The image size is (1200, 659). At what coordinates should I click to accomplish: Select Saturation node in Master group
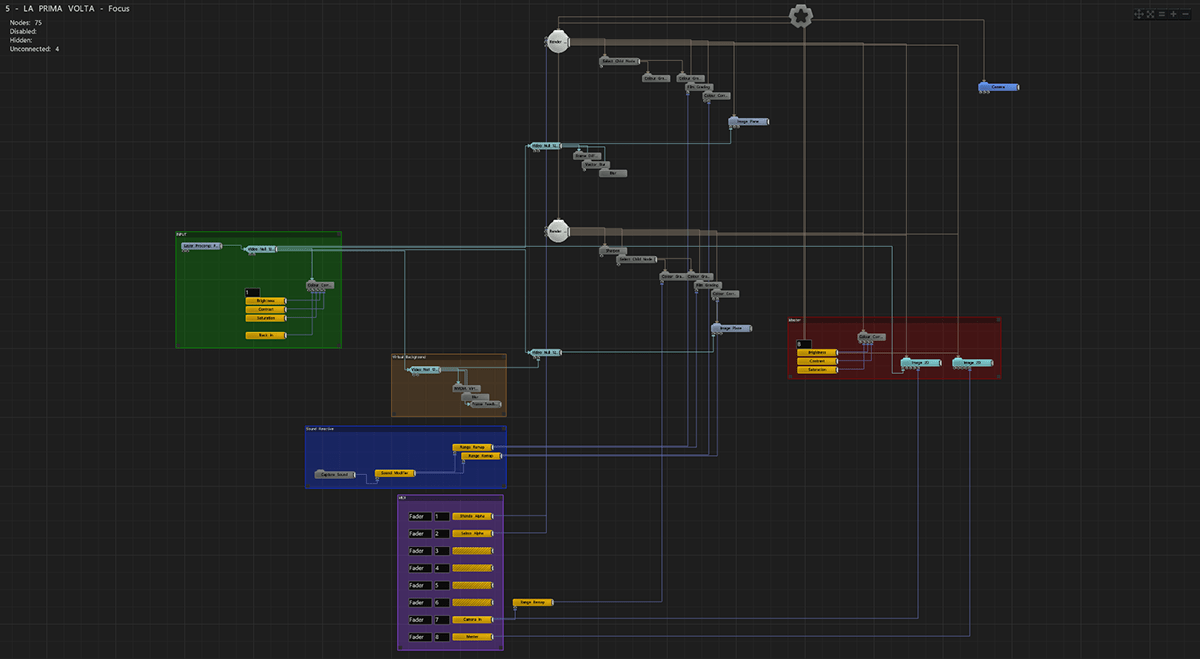tap(817, 370)
